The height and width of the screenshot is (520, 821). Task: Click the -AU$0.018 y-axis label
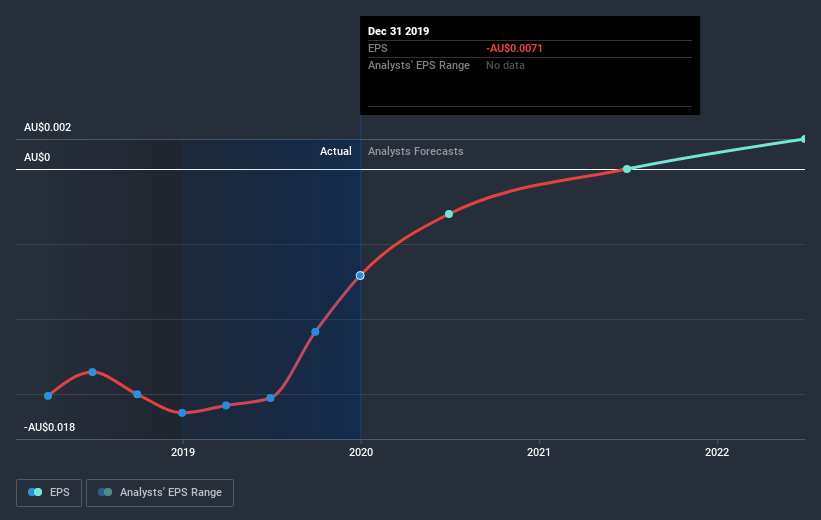pyautogui.click(x=50, y=427)
